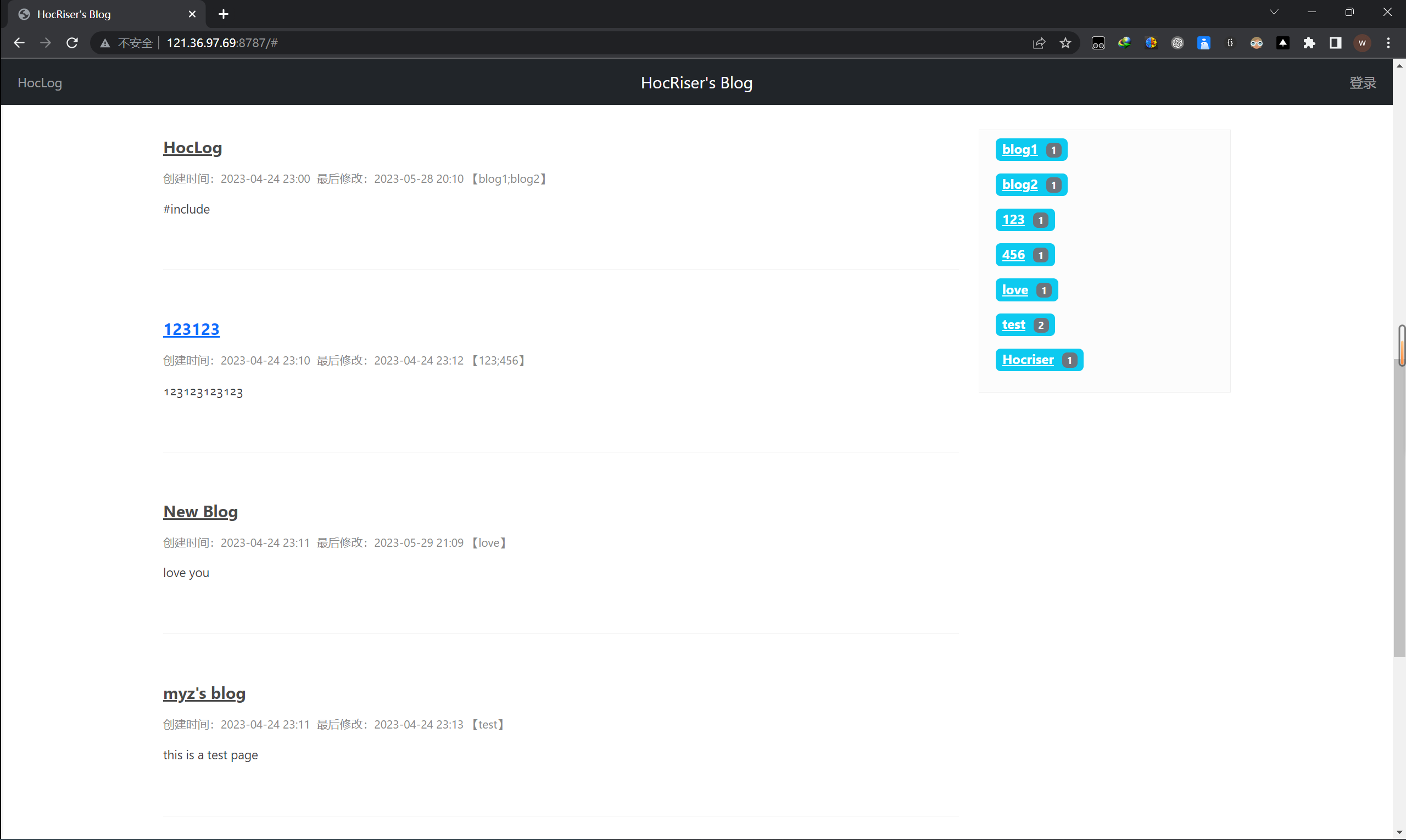This screenshot has width=1406, height=840.
Task: Open the profile avatar W
Action: point(1362,43)
